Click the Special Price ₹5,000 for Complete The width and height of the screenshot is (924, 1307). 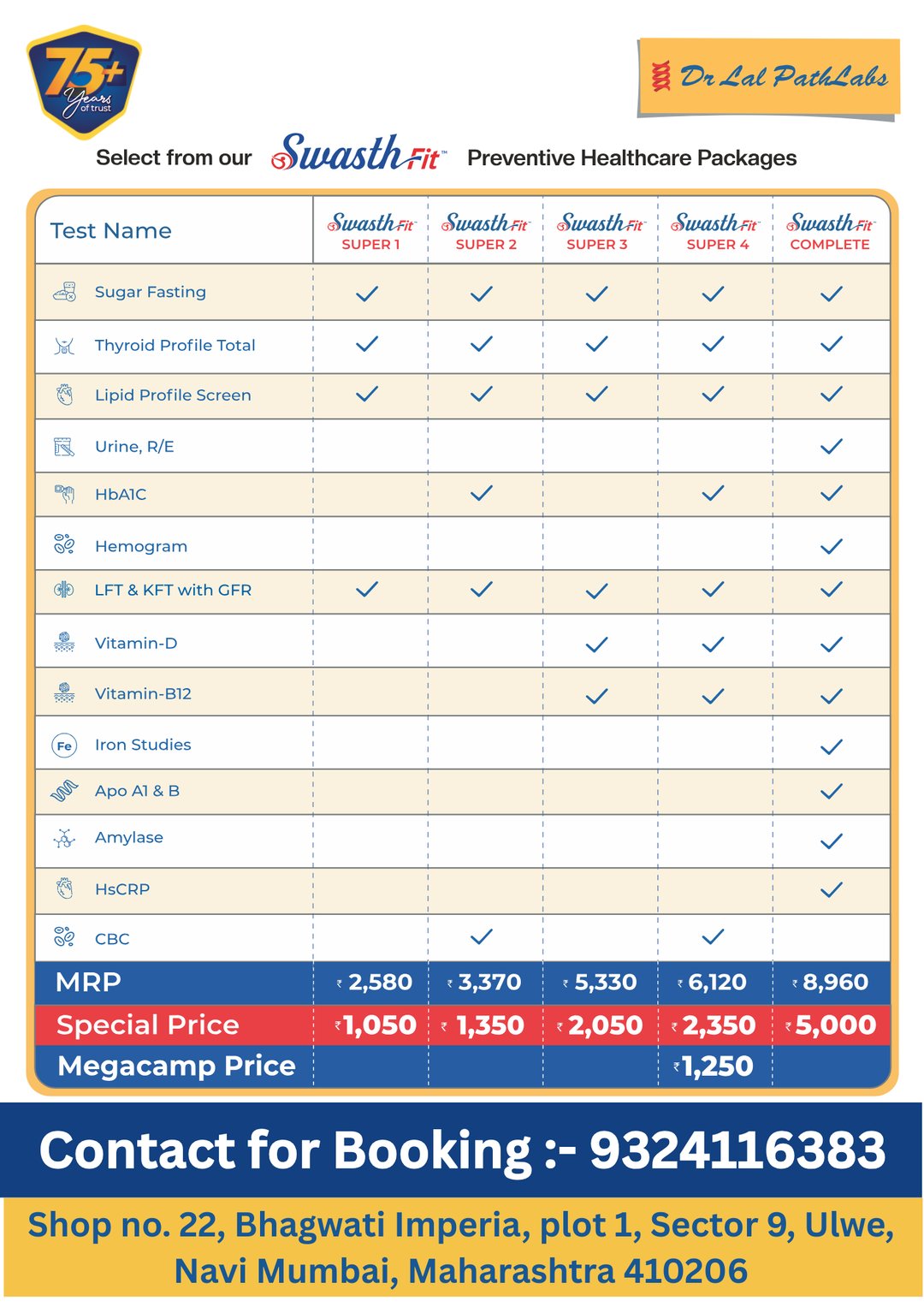coord(832,1025)
